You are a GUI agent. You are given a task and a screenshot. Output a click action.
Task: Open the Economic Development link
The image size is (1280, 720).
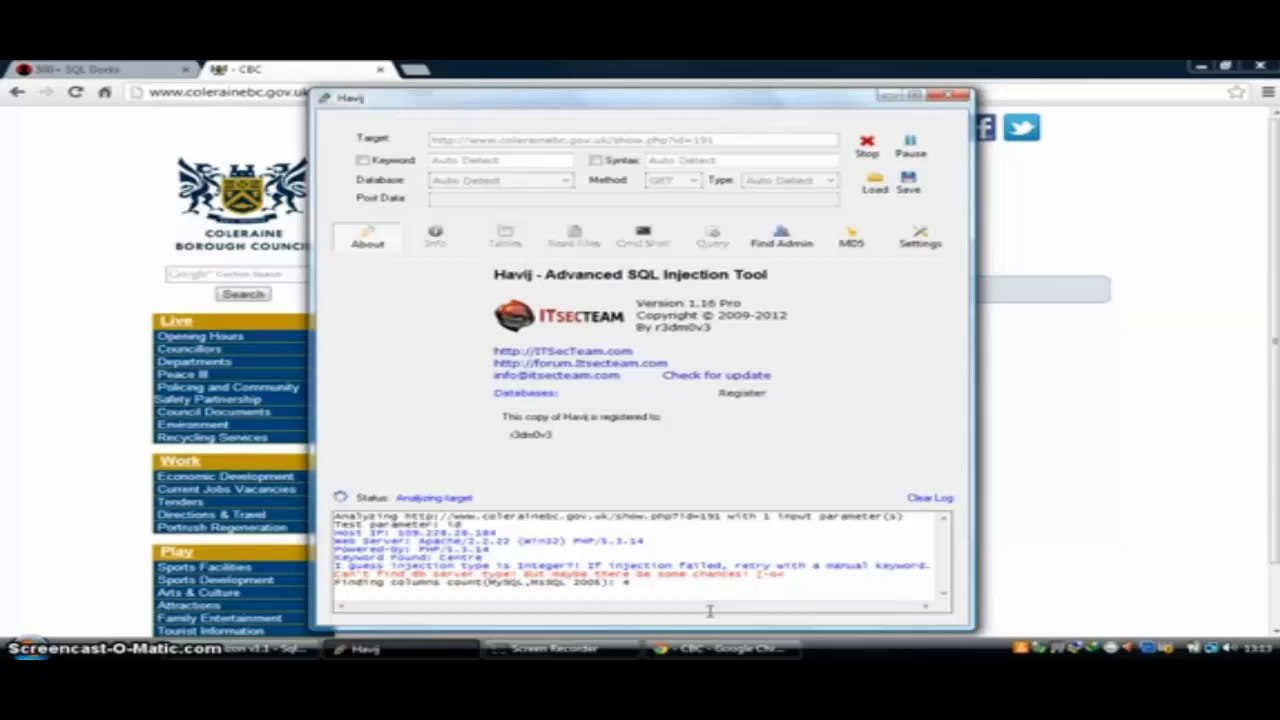coord(225,477)
